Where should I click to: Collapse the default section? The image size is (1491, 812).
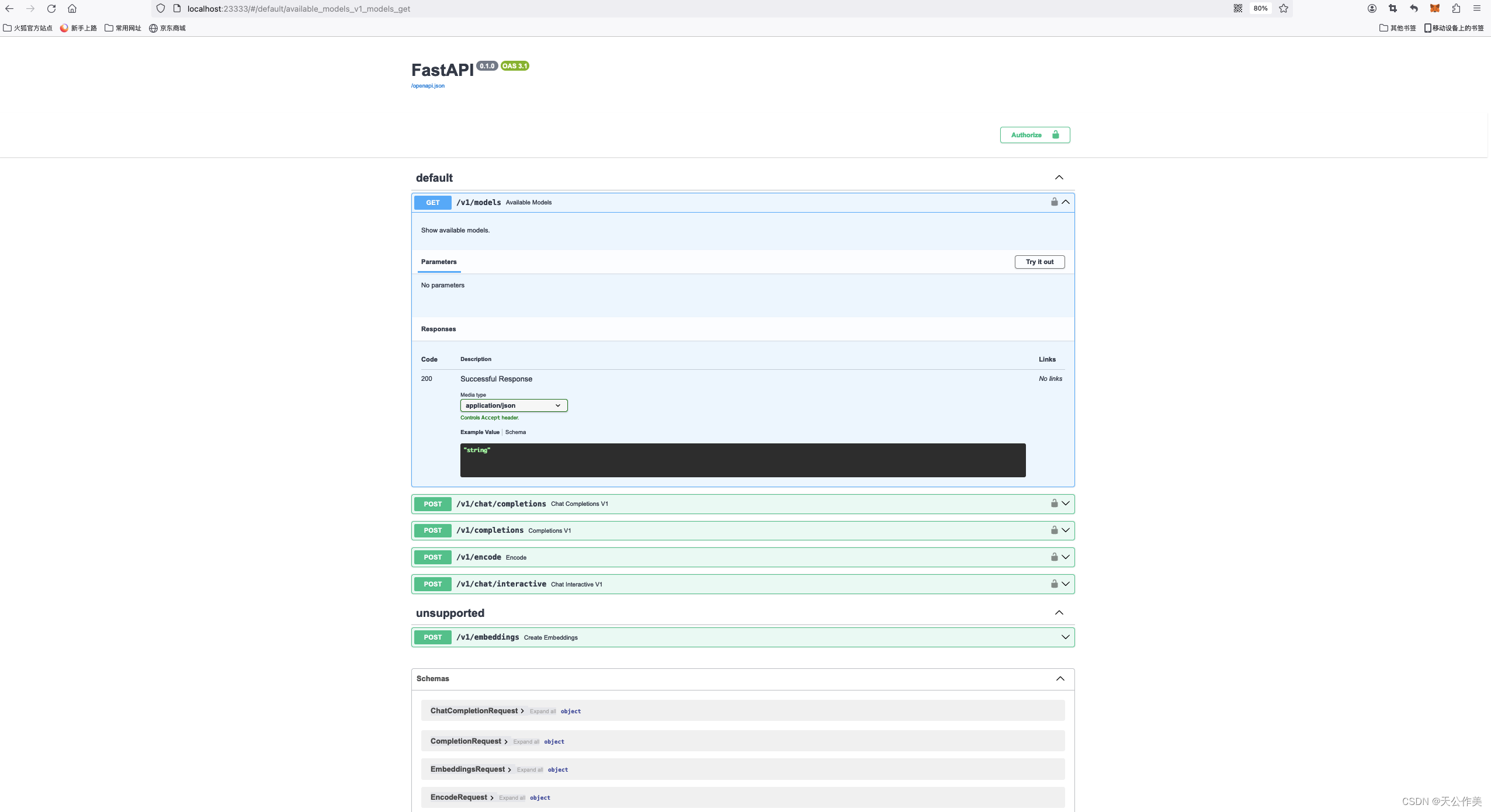pyautogui.click(x=1059, y=178)
